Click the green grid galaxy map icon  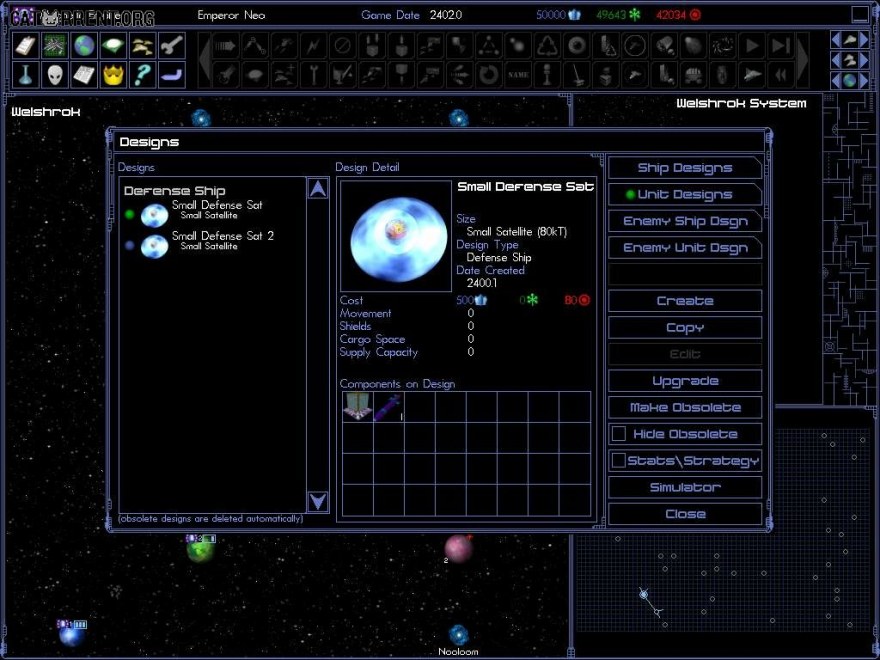point(54,45)
